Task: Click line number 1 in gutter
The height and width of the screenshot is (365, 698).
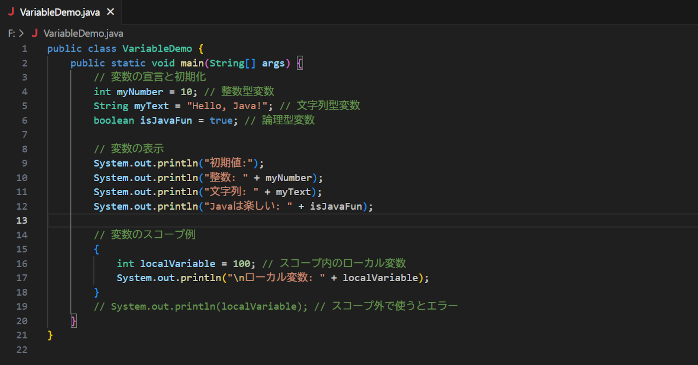Action: point(24,49)
